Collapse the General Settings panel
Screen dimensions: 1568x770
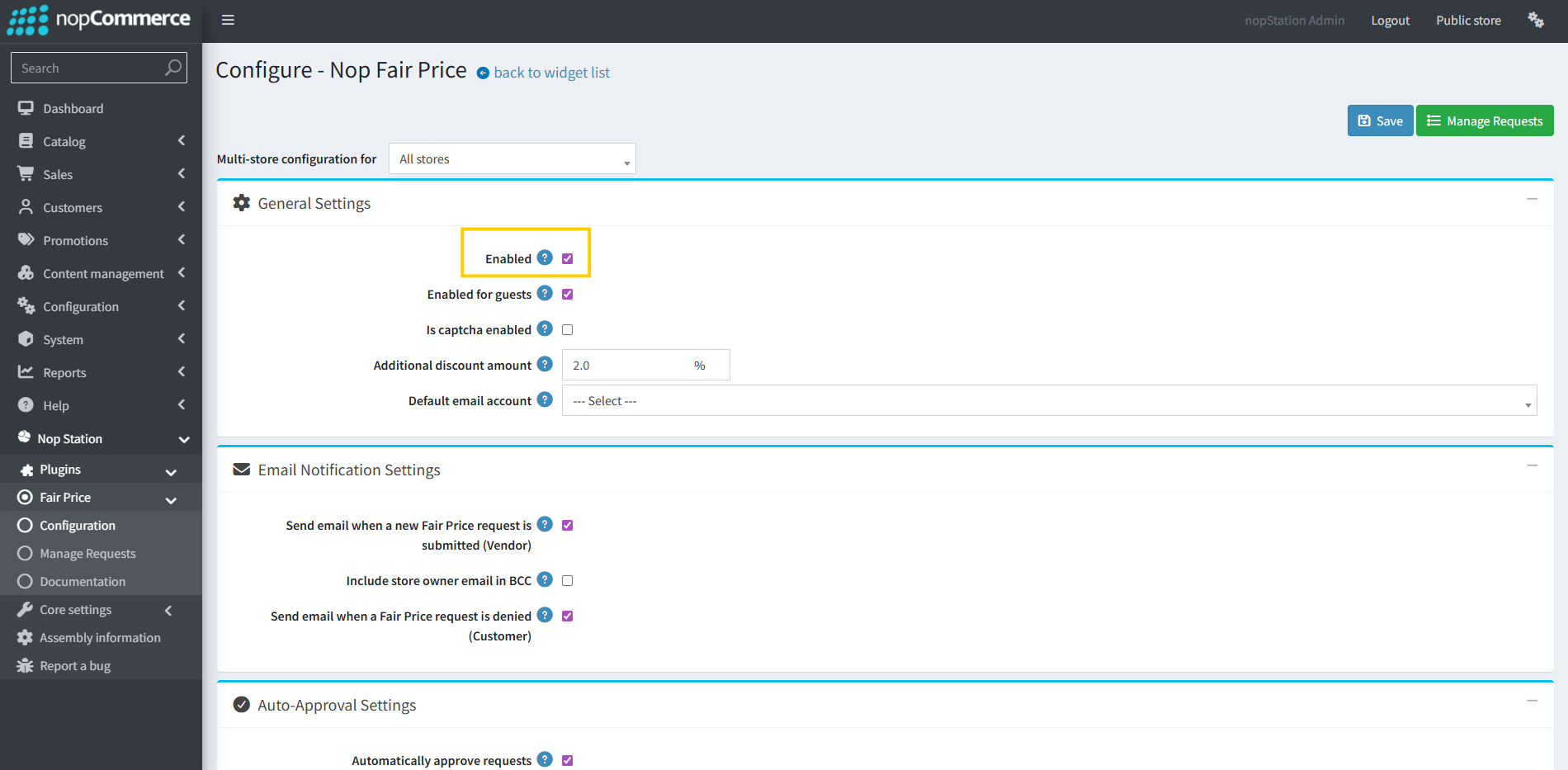(1532, 199)
